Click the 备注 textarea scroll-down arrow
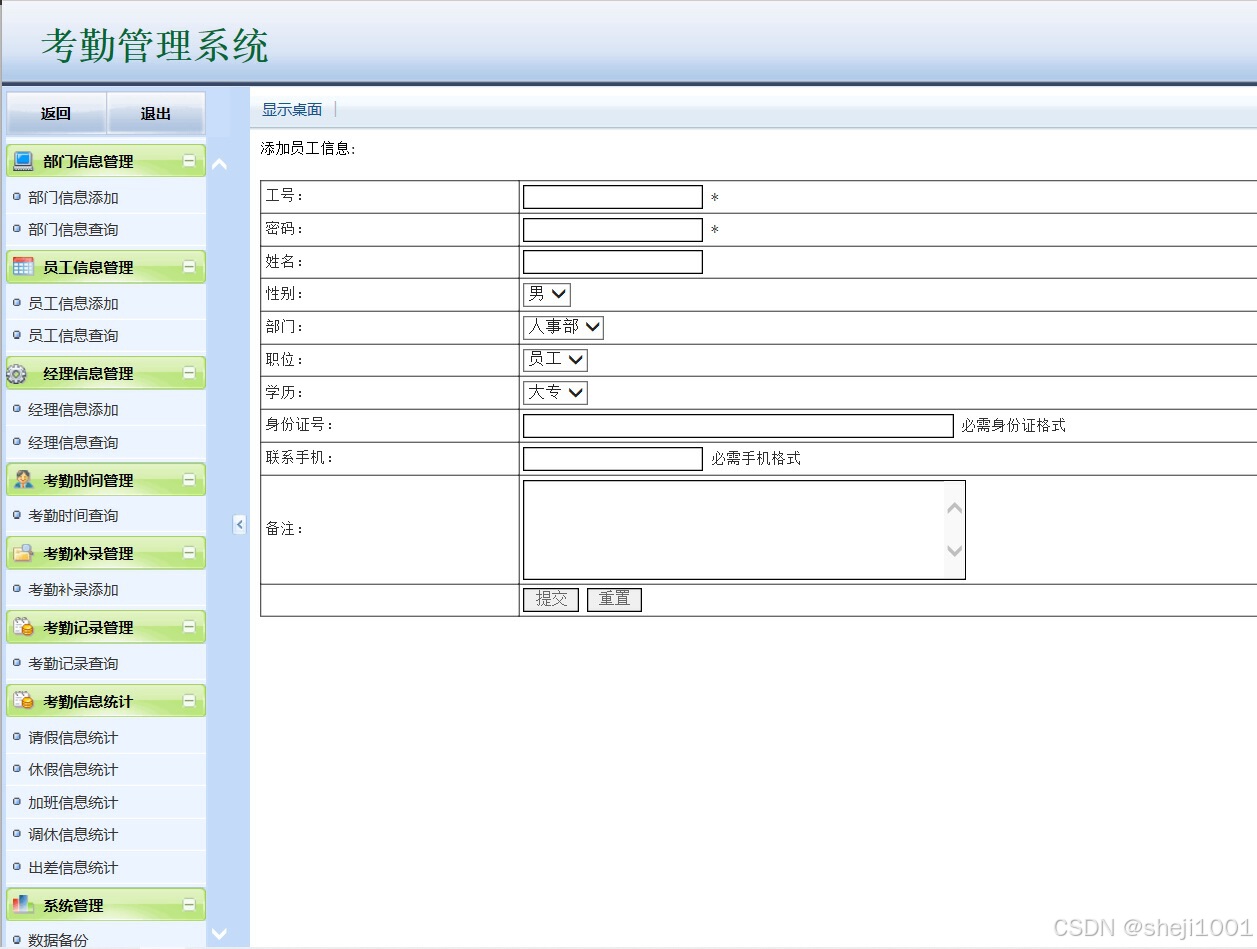The image size is (1257, 949). 955,550
